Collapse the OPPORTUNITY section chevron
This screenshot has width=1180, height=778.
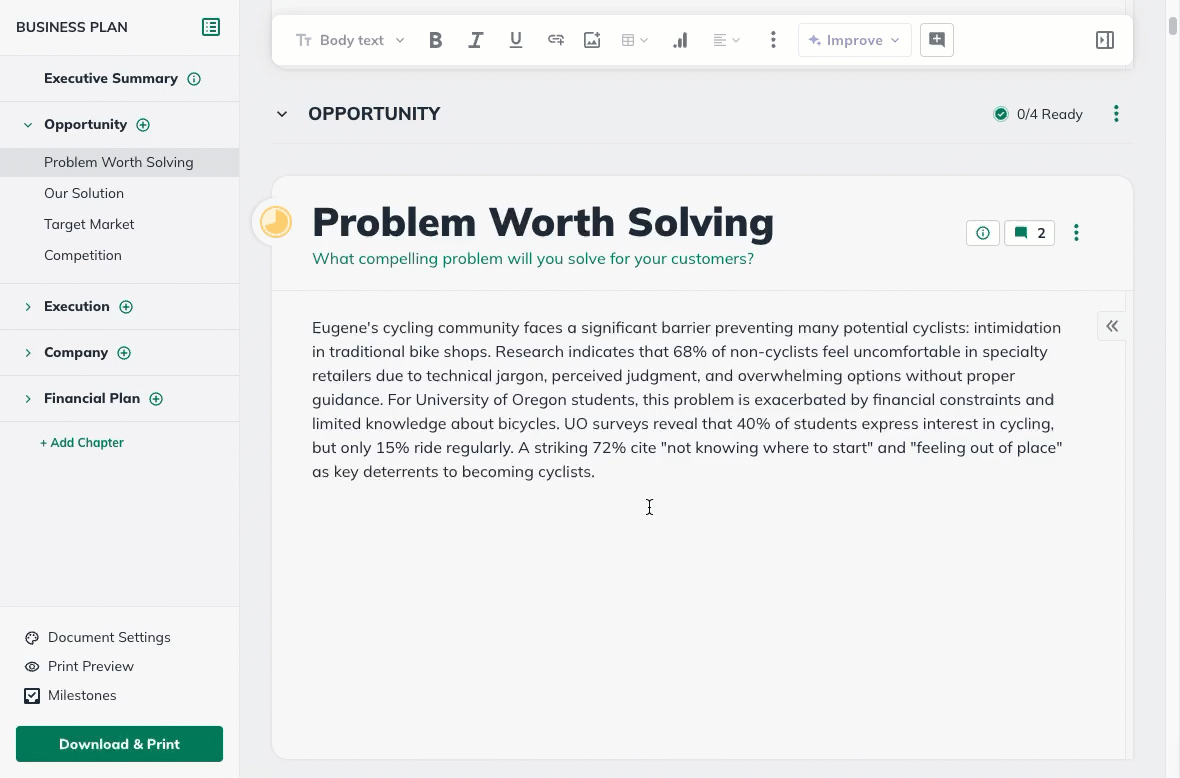282,114
